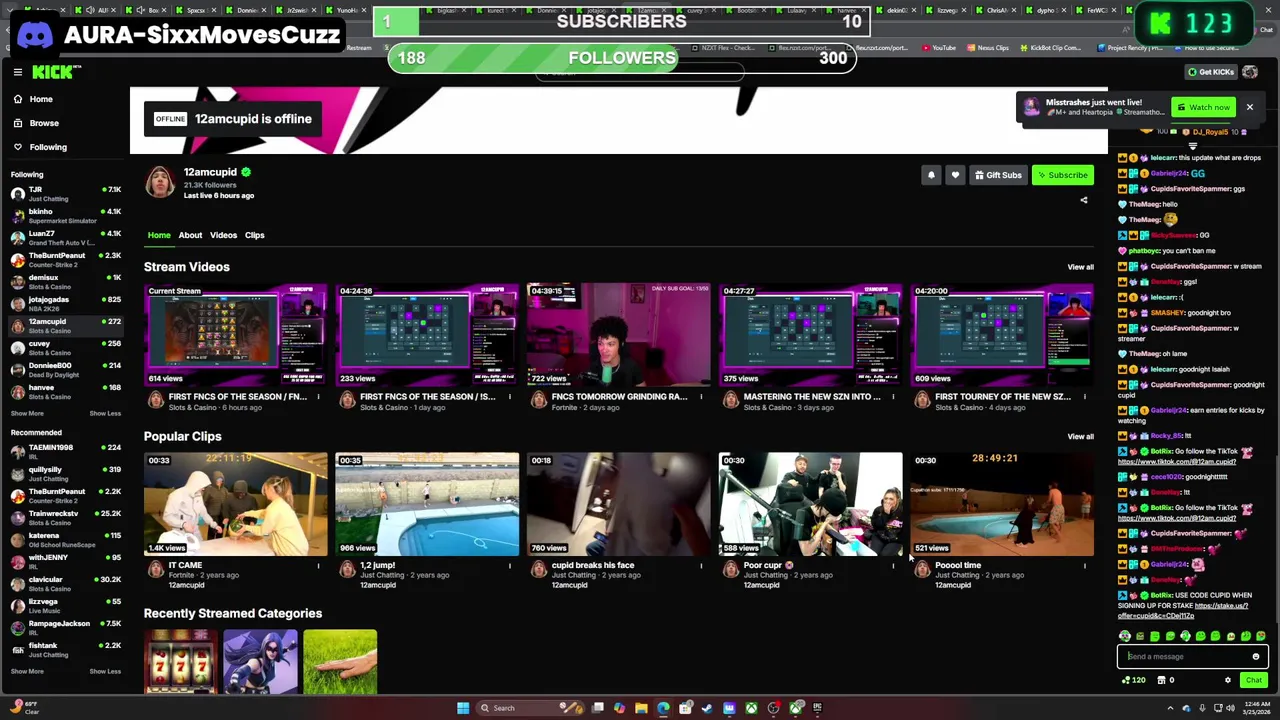The width and height of the screenshot is (1280, 720).
Task: Open the Current Stream video thumbnail
Action: pos(235,335)
